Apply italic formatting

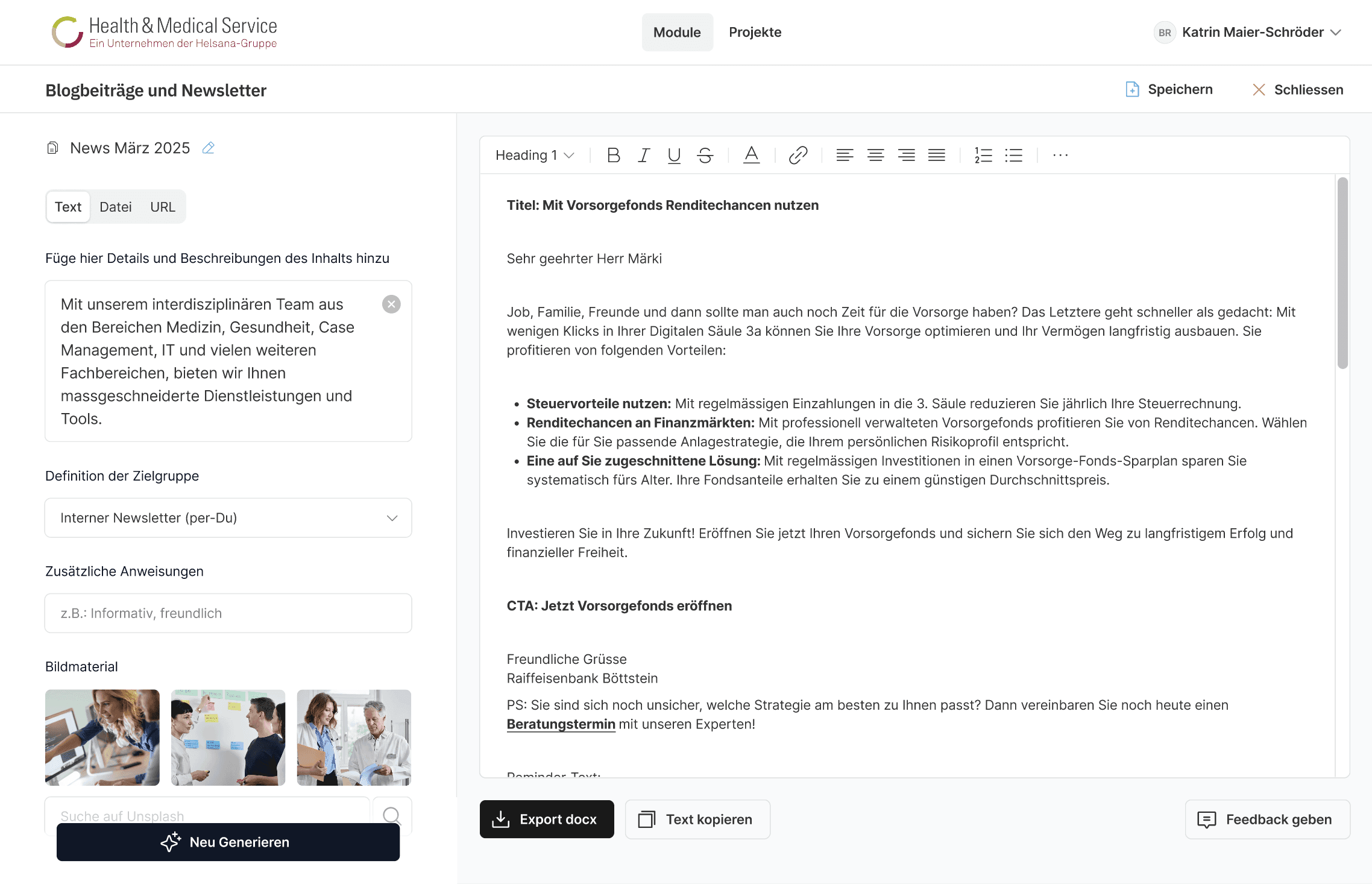point(643,156)
